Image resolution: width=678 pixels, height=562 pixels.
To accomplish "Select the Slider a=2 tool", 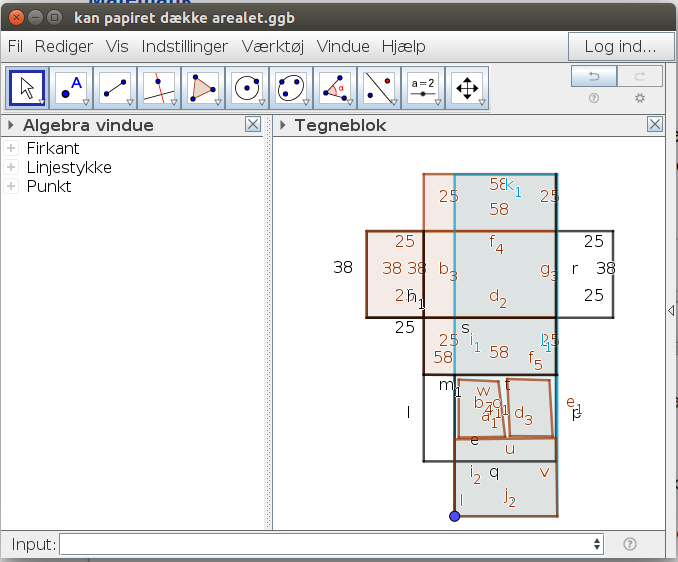I will 423,88.
